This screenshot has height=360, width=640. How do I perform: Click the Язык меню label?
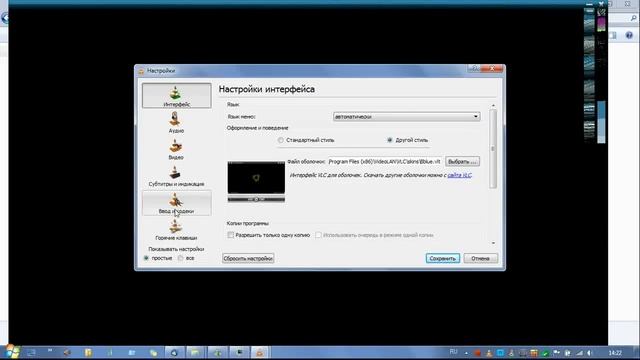[x=241, y=117]
